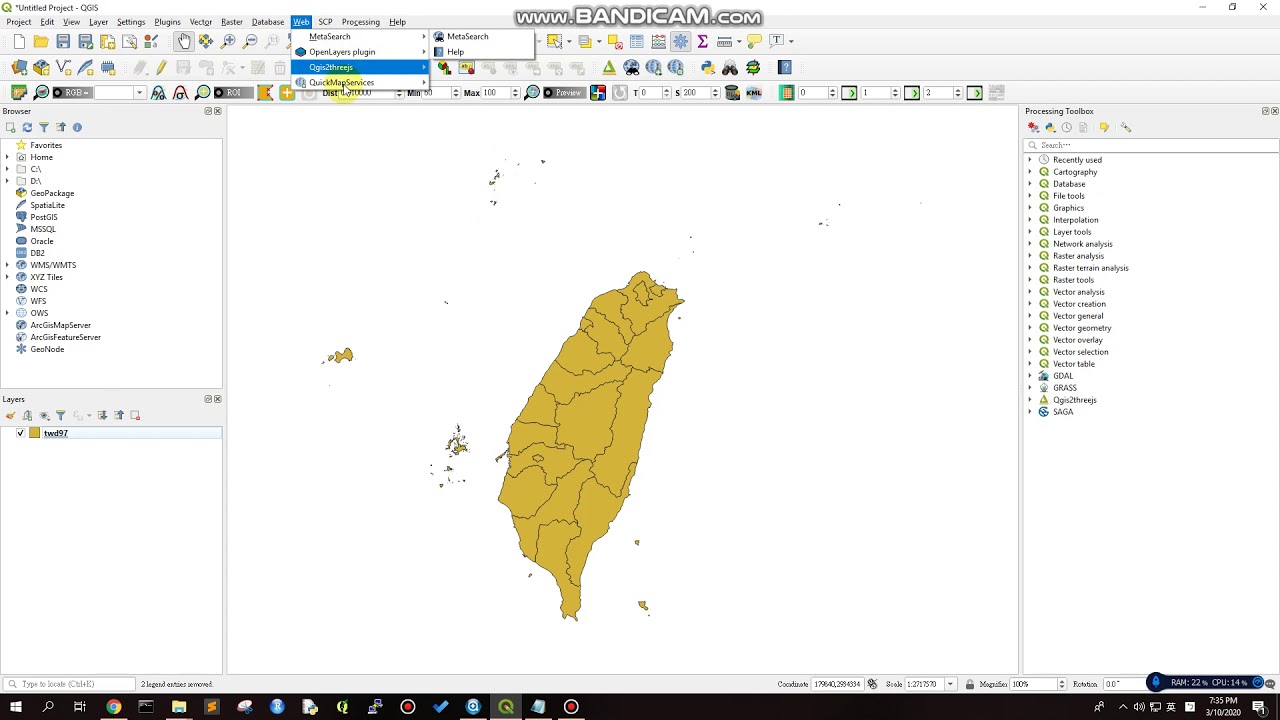1280x720 pixels.
Task: Click the Map Tips speech bubble icon
Action: (755, 41)
